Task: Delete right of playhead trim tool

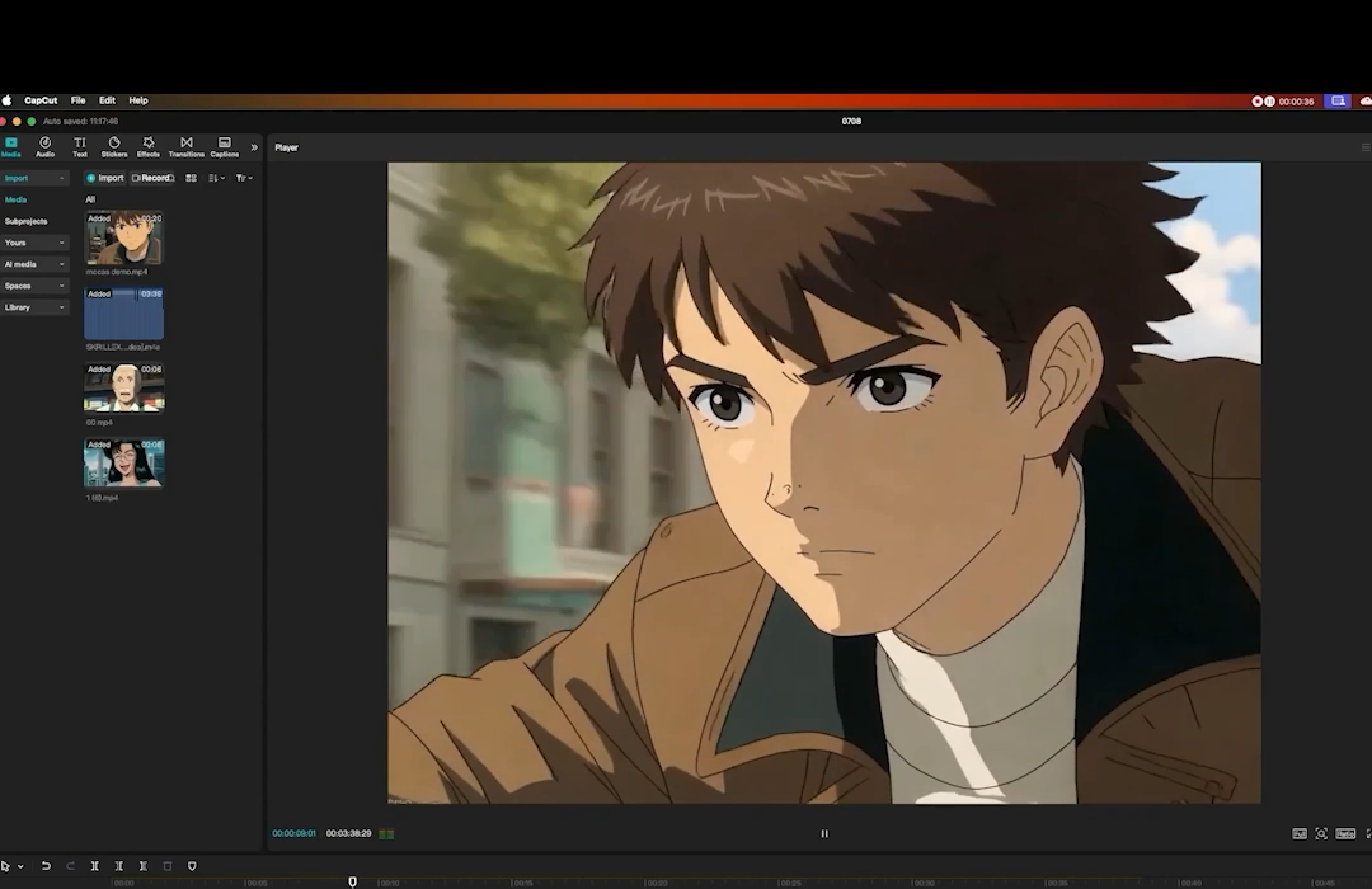Action: click(x=144, y=866)
